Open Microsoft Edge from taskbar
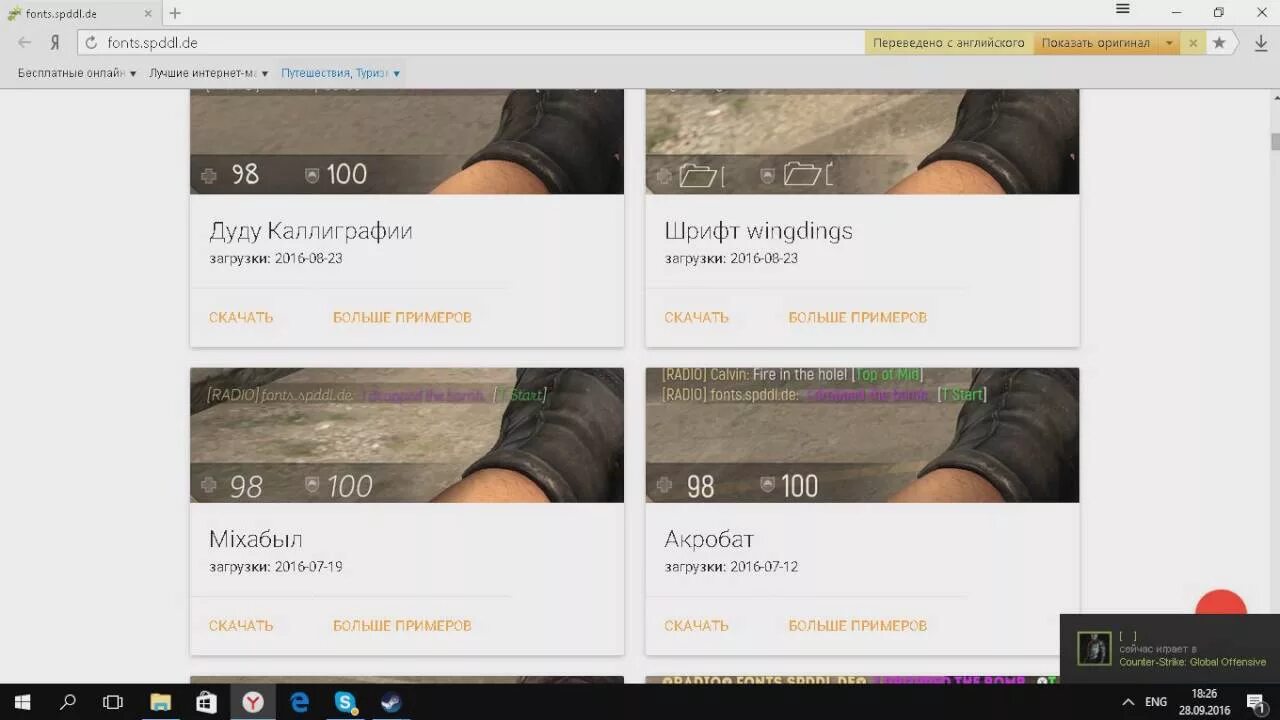The image size is (1280, 720). pyautogui.click(x=299, y=702)
